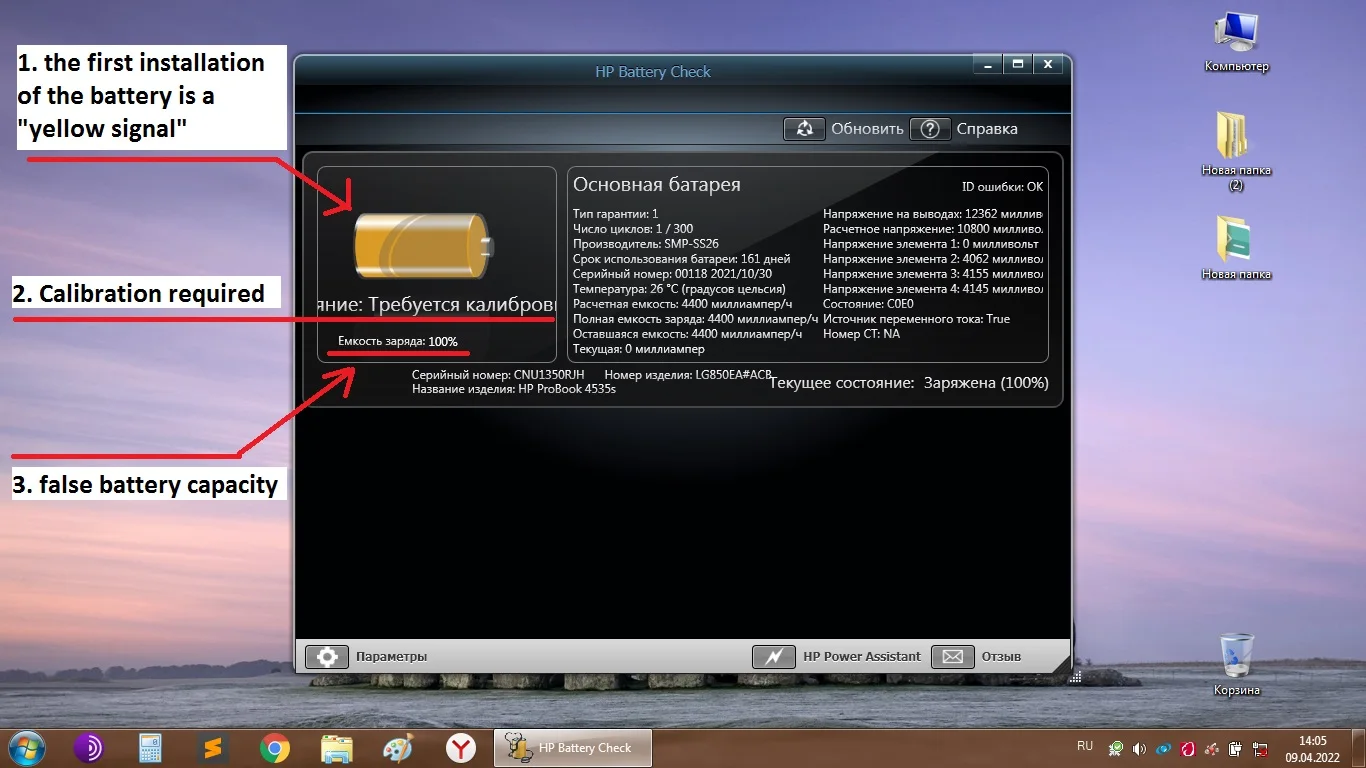Click 'Температура: 26 °C' line

pyautogui.click(x=679, y=289)
